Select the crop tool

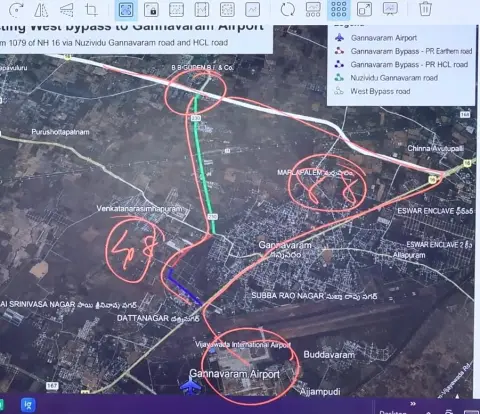click(91, 10)
